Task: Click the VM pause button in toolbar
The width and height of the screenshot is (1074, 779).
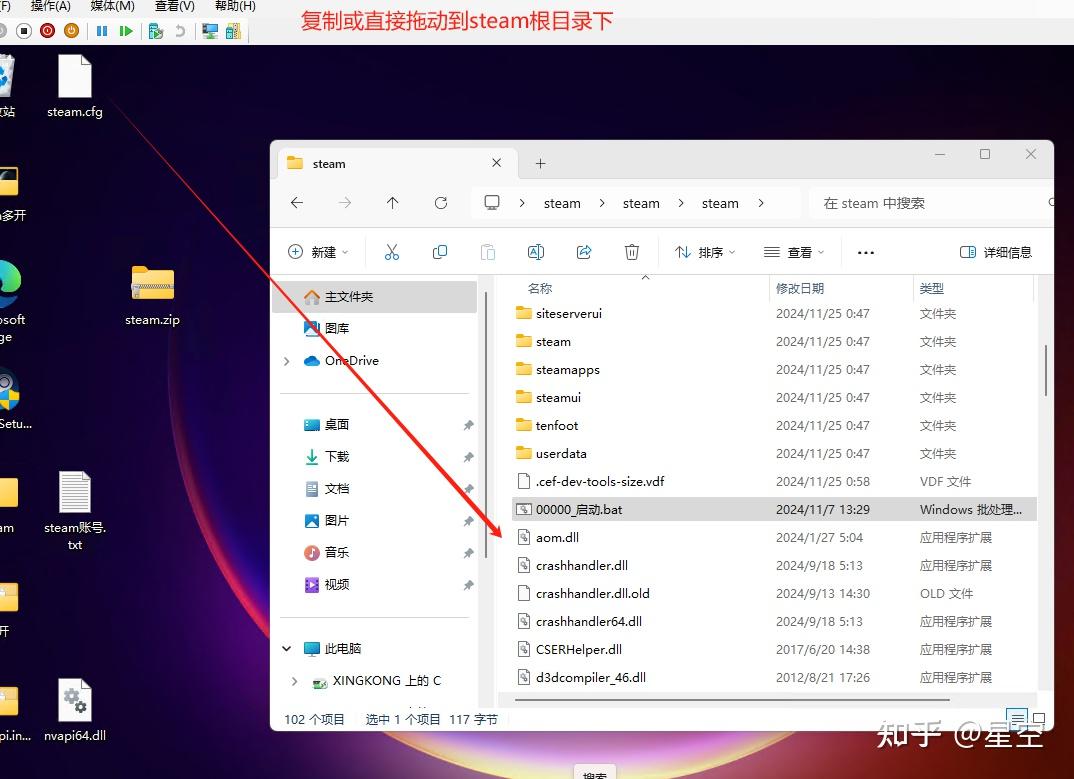Action: coord(102,31)
